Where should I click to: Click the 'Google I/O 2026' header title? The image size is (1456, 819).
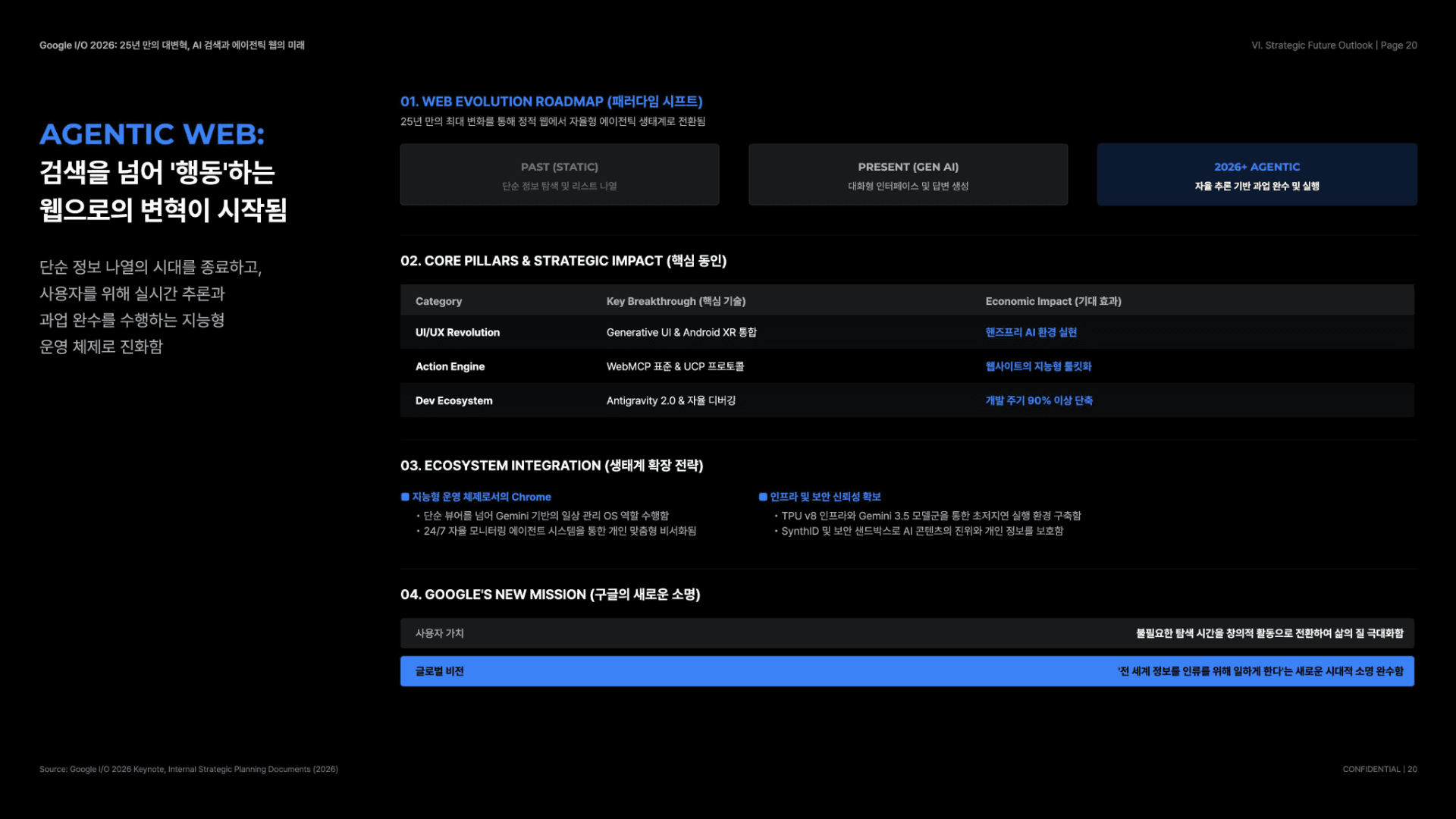click(172, 45)
